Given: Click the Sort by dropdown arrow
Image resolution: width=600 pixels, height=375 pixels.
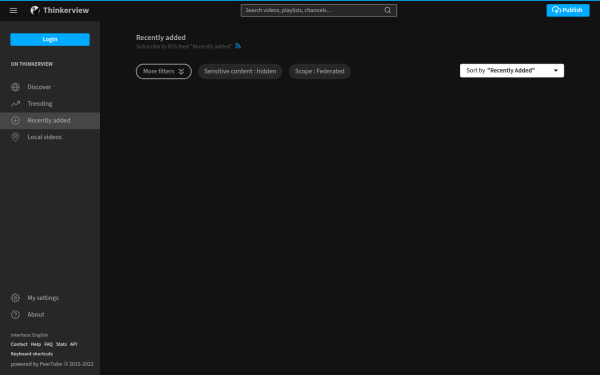Looking at the screenshot, I should pyautogui.click(x=556, y=71).
